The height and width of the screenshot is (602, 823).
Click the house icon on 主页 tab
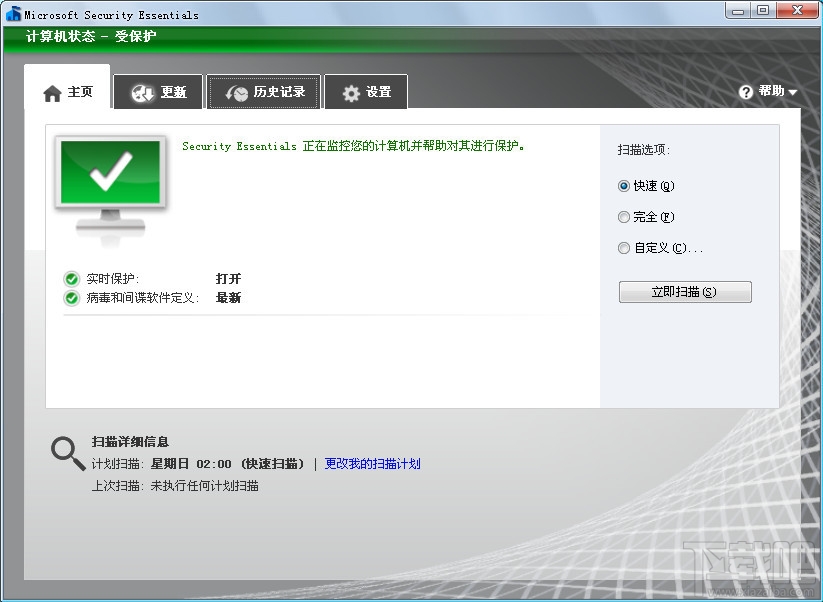(x=52, y=93)
